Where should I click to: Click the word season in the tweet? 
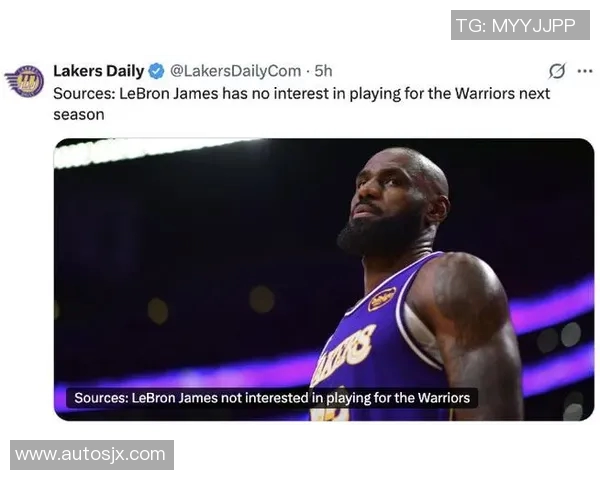coord(79,114)
